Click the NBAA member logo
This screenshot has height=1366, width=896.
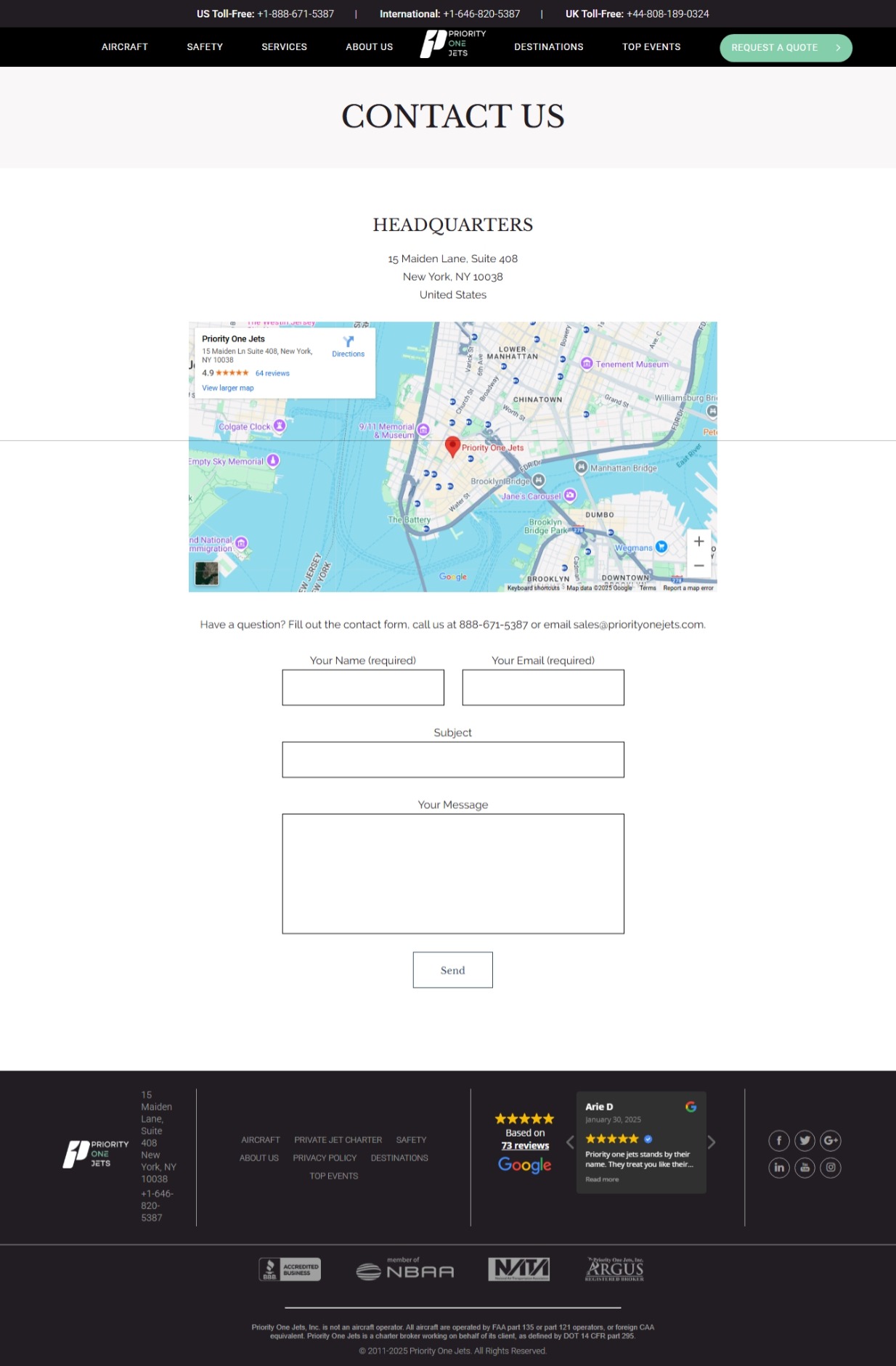coord(404,1269)
